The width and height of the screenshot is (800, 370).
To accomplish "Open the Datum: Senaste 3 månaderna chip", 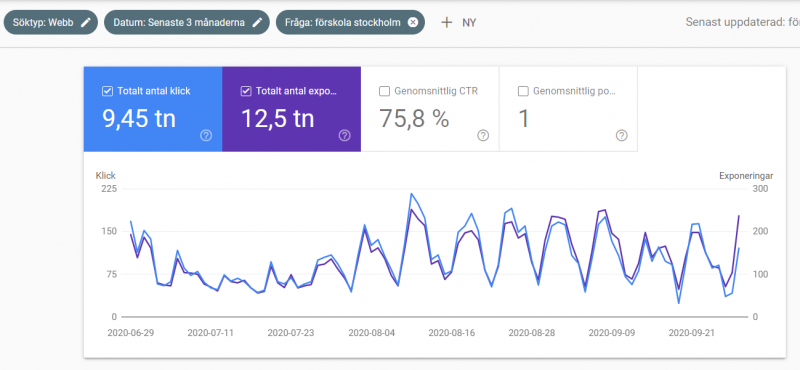I will pyautogui.click(x=187, y=22).
